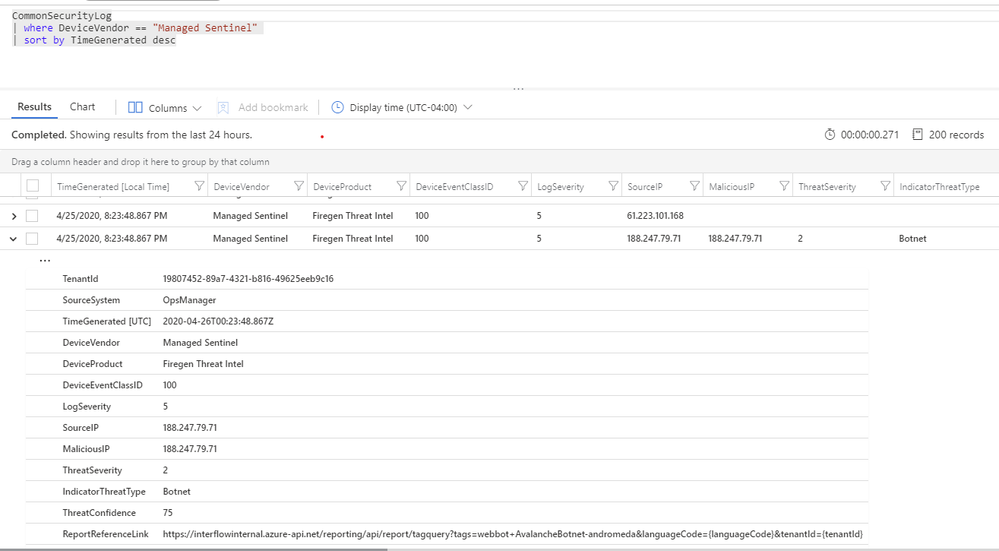Click the MaliciousIP detail value 188.247.79.71
The height and width of the screenshot is (551, 999).
(x=190, y=449)
